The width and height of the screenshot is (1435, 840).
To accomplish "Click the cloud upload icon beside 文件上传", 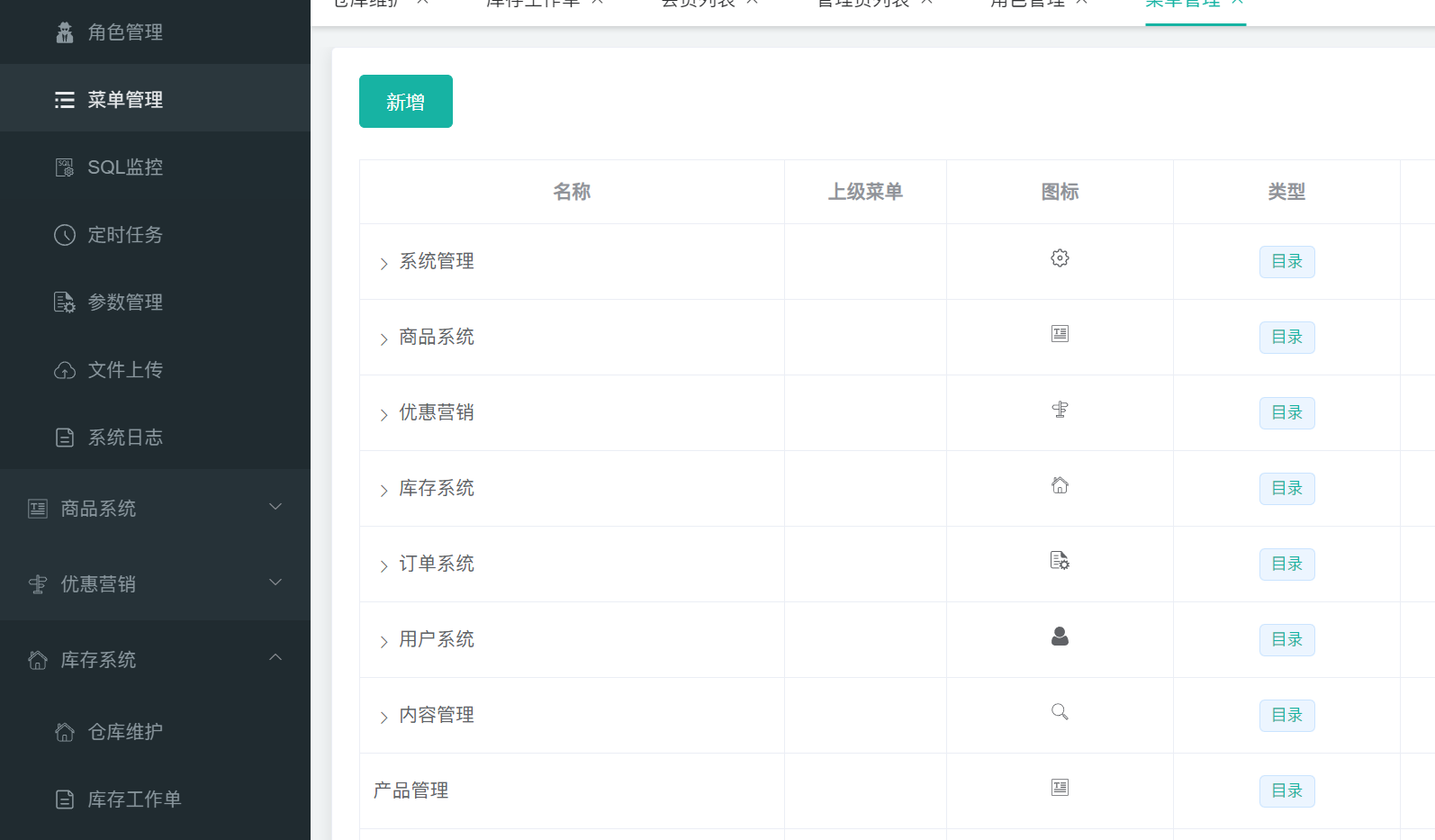I will coord(65,370).
